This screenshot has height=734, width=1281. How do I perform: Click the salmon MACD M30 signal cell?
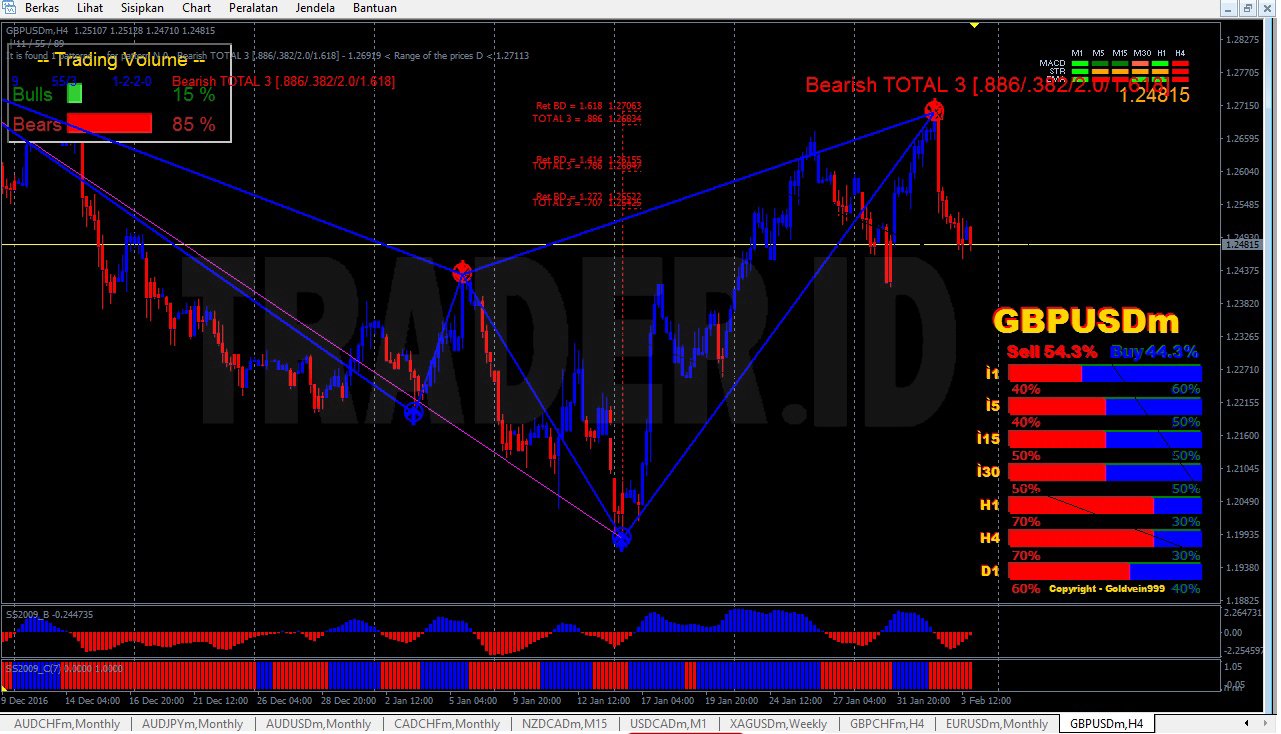(x=1140, y=63)
